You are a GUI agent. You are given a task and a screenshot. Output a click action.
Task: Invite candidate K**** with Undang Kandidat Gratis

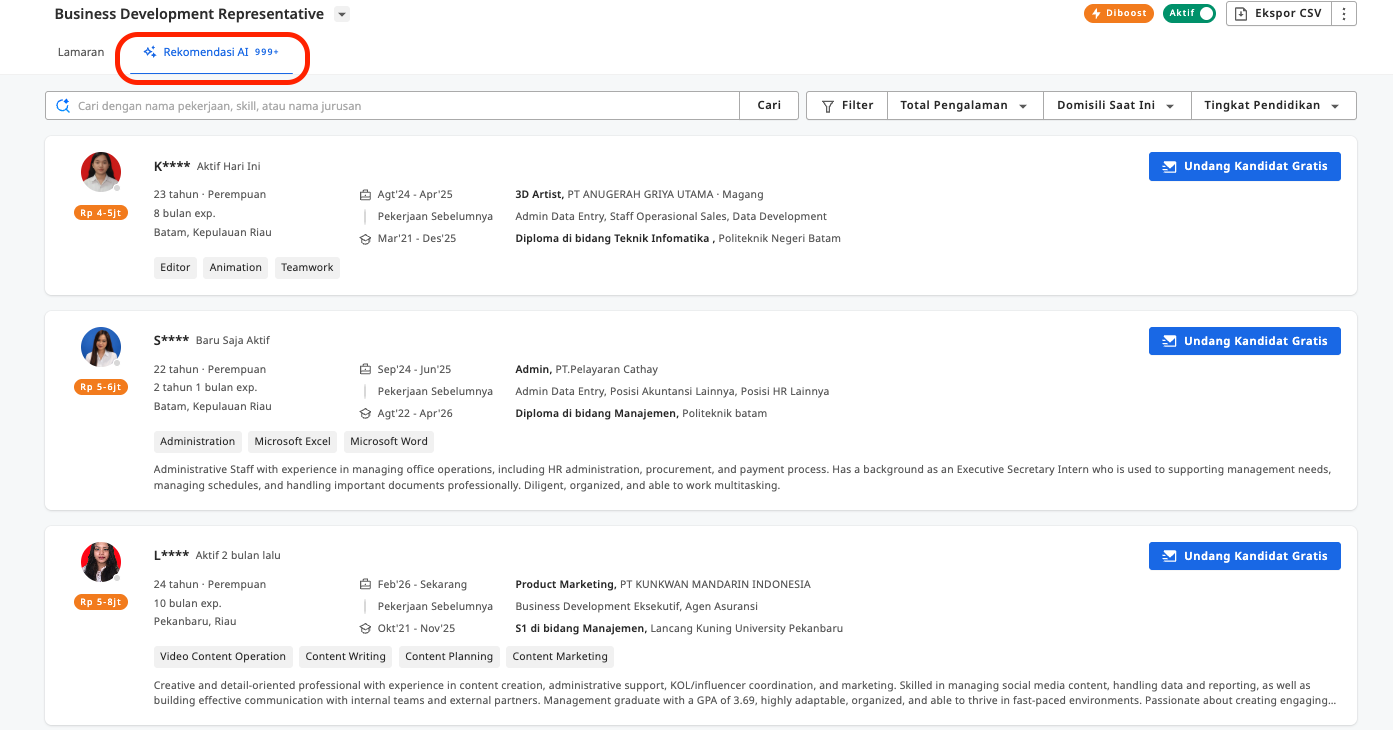[1245, 167]
